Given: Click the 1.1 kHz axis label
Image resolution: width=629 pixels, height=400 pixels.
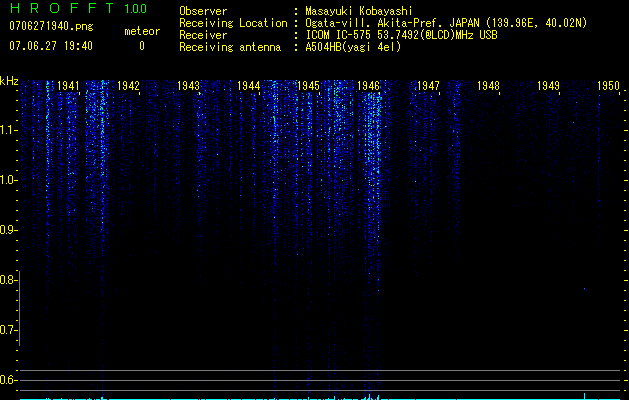Looking at the screenshot, I should click(7, 130).
